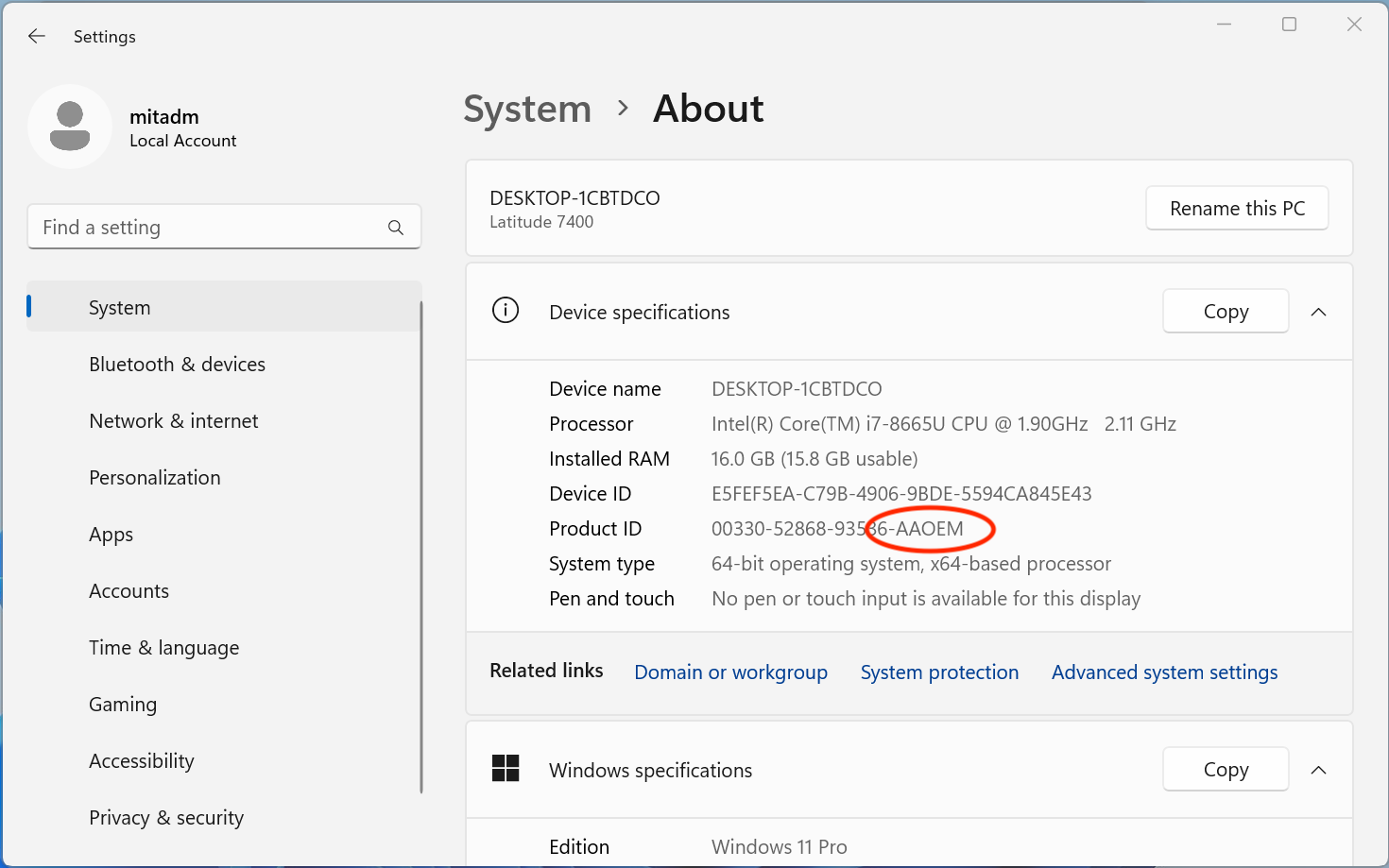Click the Processor label
This screenshot has height=868, width=1389.
pyautogui.click(x=592, y=424)
